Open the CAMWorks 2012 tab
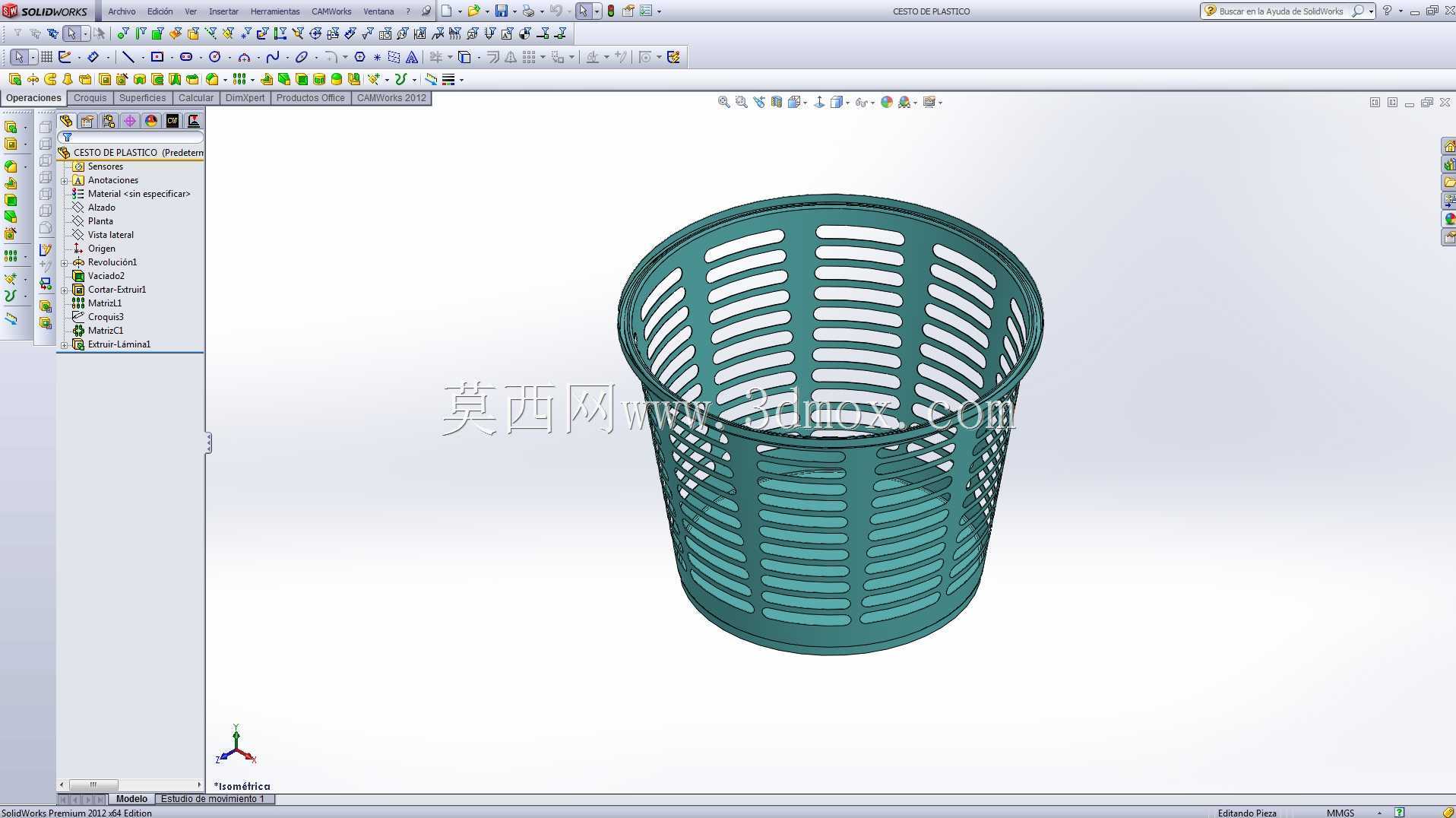 [391, 98]
